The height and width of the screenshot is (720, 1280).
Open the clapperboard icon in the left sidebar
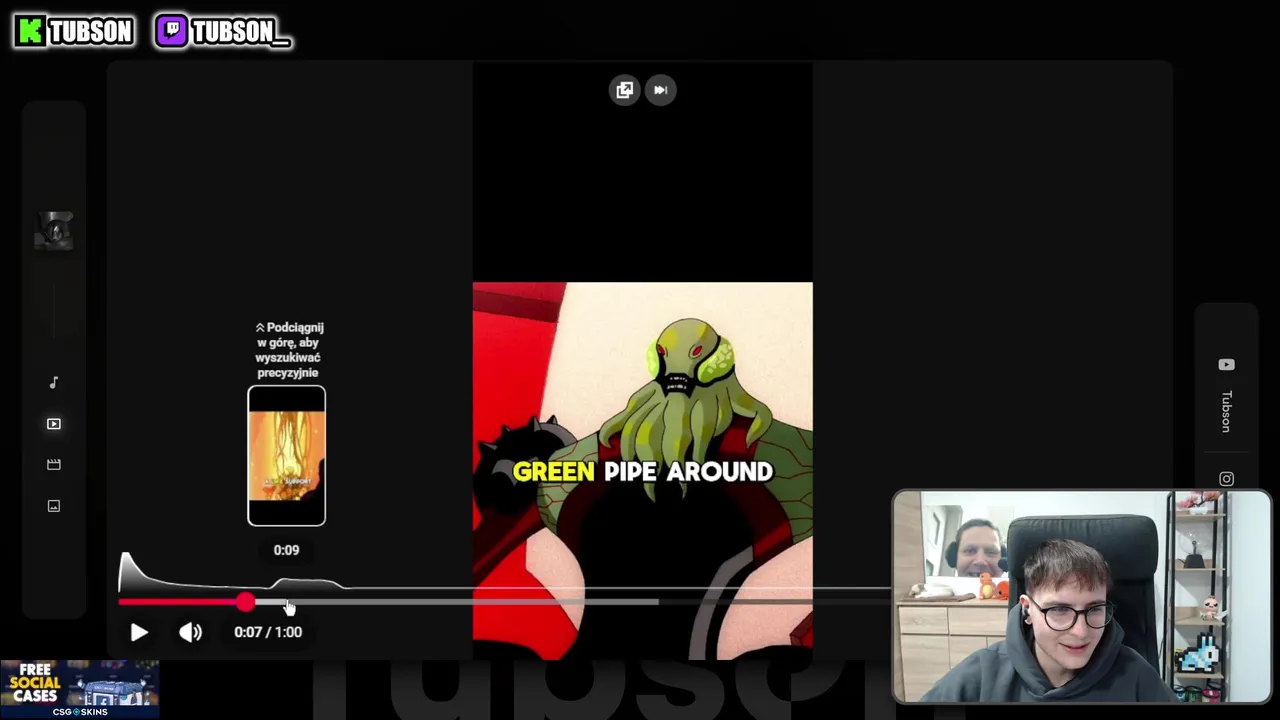click(x=54, y=465)
